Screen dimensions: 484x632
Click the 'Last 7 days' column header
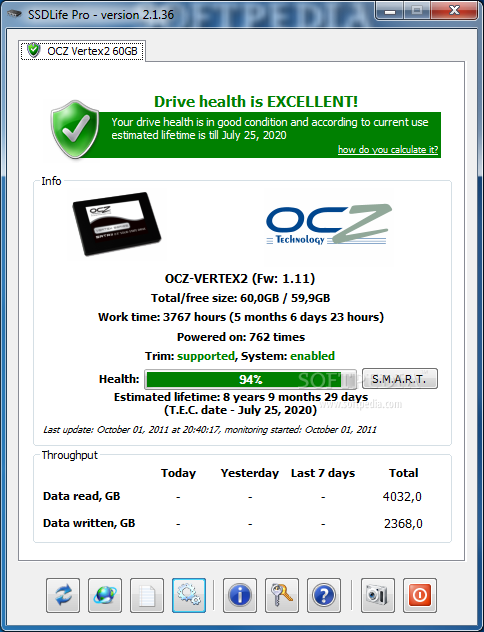pos(323,473)
